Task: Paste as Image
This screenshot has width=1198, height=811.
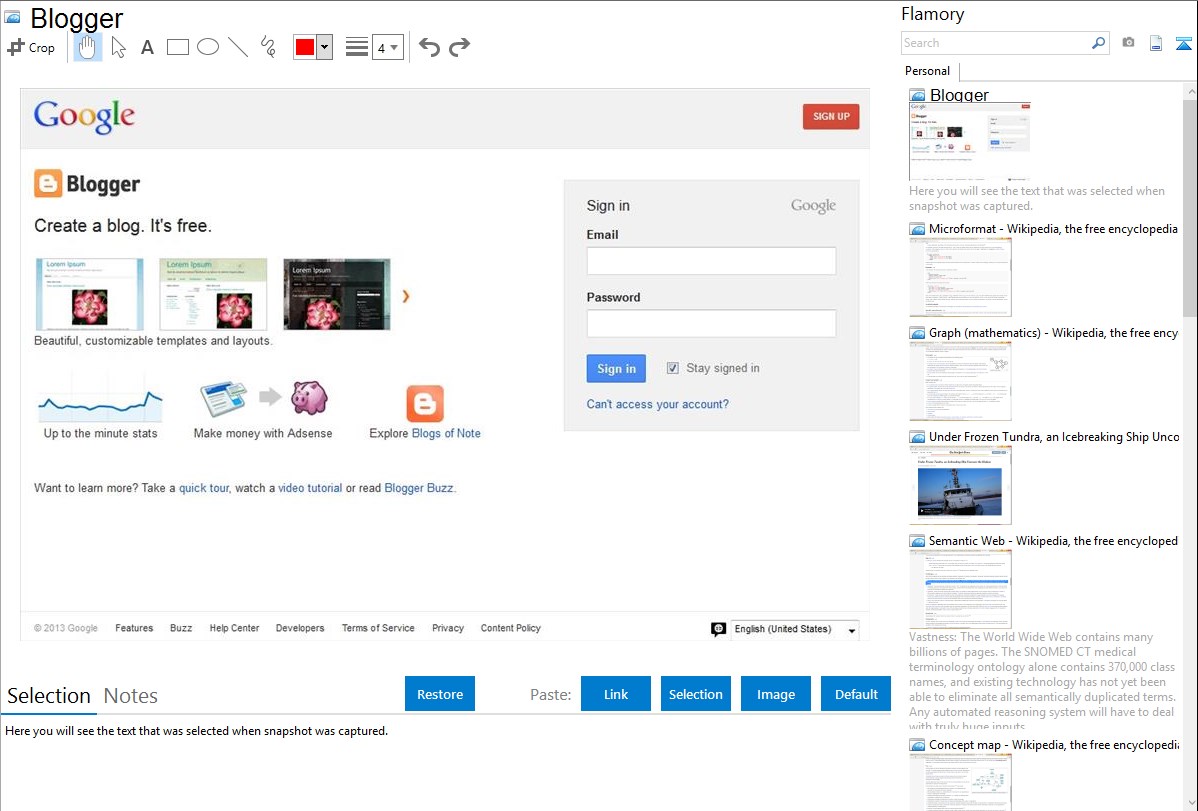Action: tap(776, 694)
